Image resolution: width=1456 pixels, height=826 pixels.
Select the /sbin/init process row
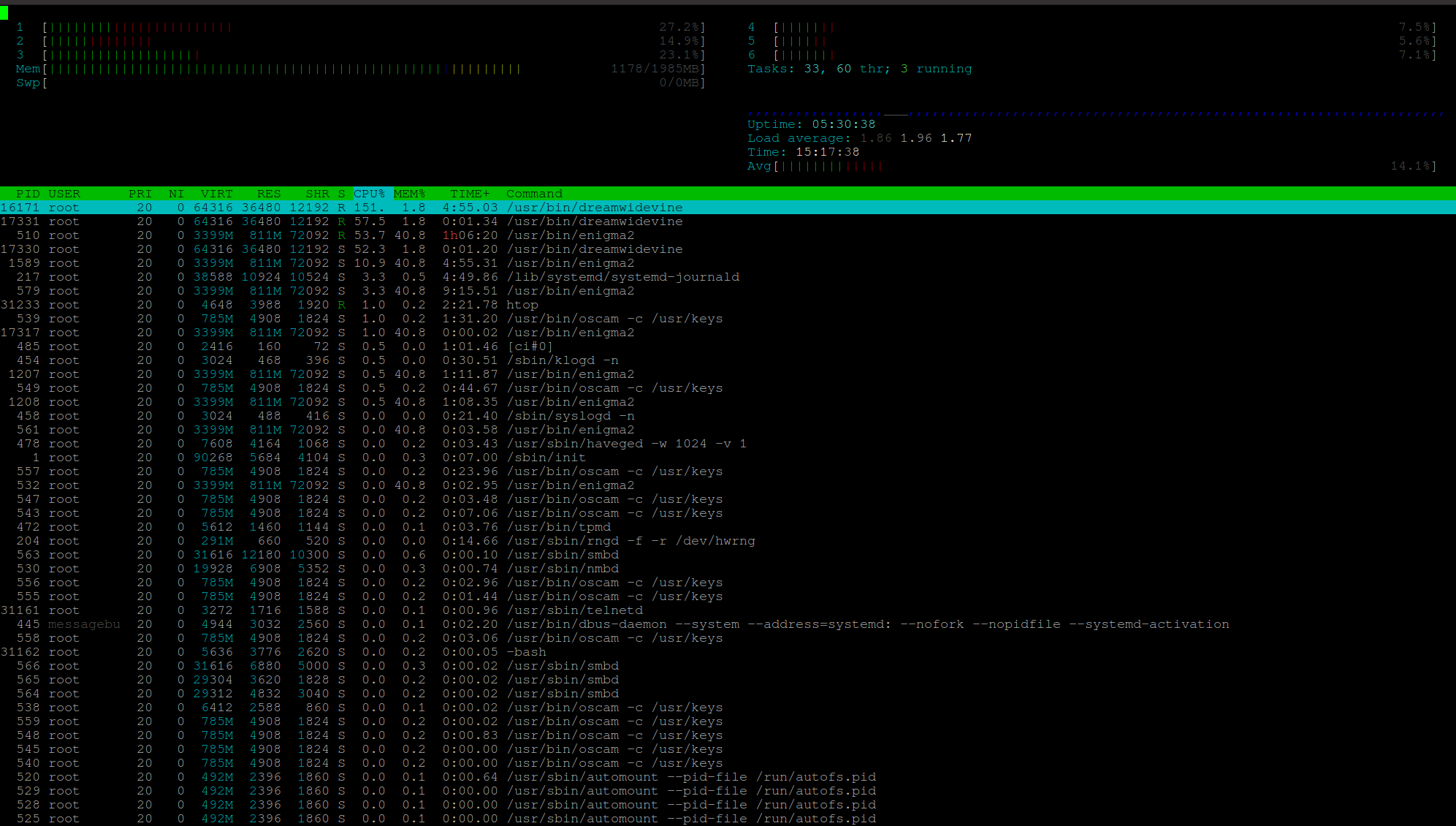(546, 458)
